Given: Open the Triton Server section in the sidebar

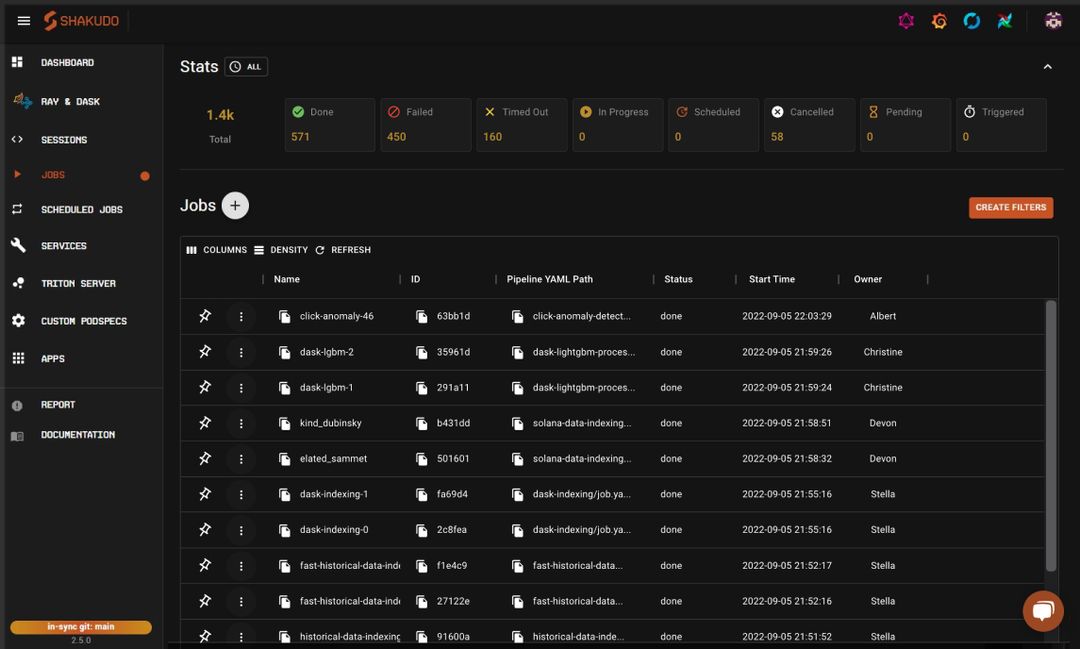Looking at the screenshot, I should [x=75, y=283].
